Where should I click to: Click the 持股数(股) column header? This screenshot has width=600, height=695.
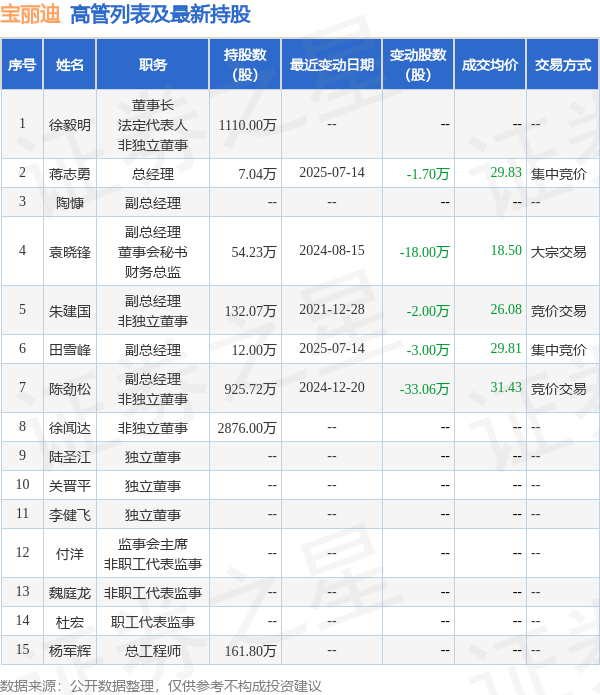(x=245, y=65)
